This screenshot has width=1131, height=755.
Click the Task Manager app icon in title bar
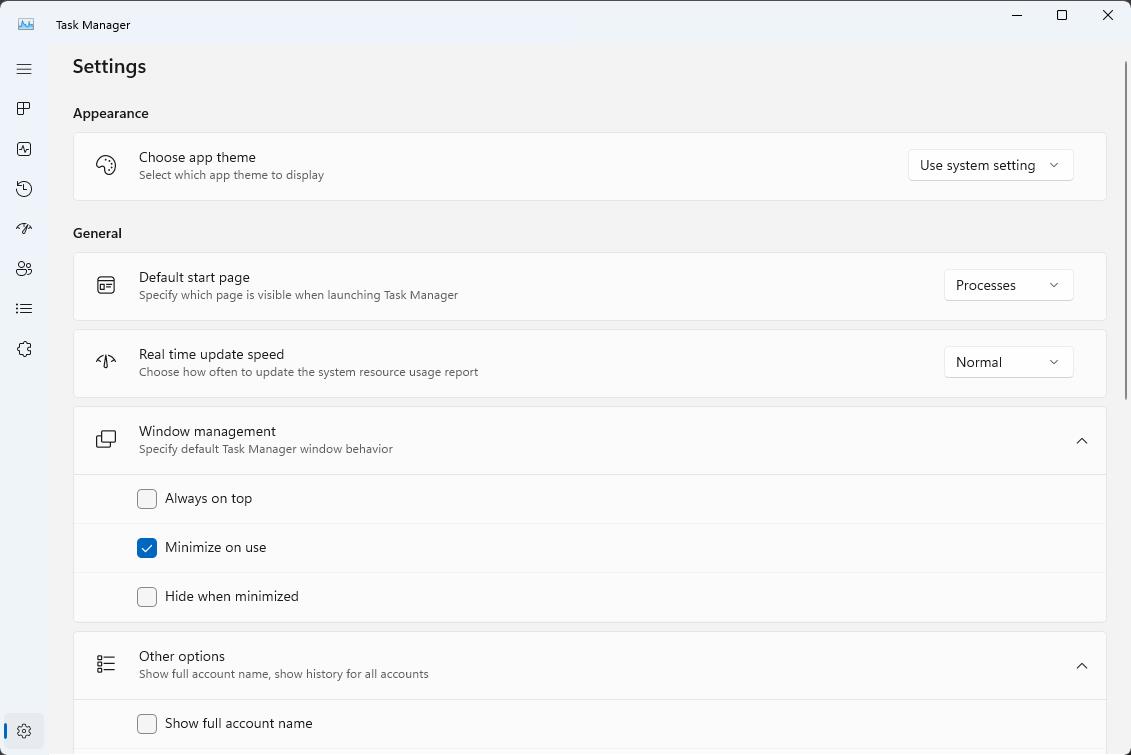pyautogui.click(x=26, y=25)
